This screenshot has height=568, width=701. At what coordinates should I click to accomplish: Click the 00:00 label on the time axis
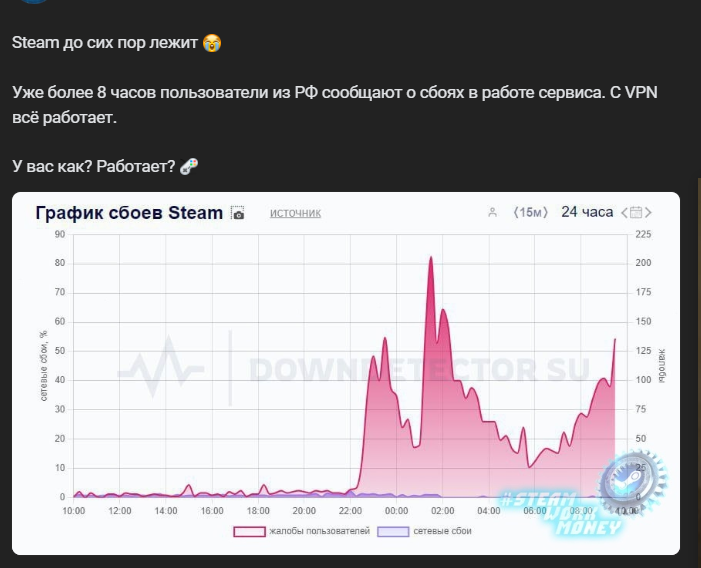[x=396, y=511]
